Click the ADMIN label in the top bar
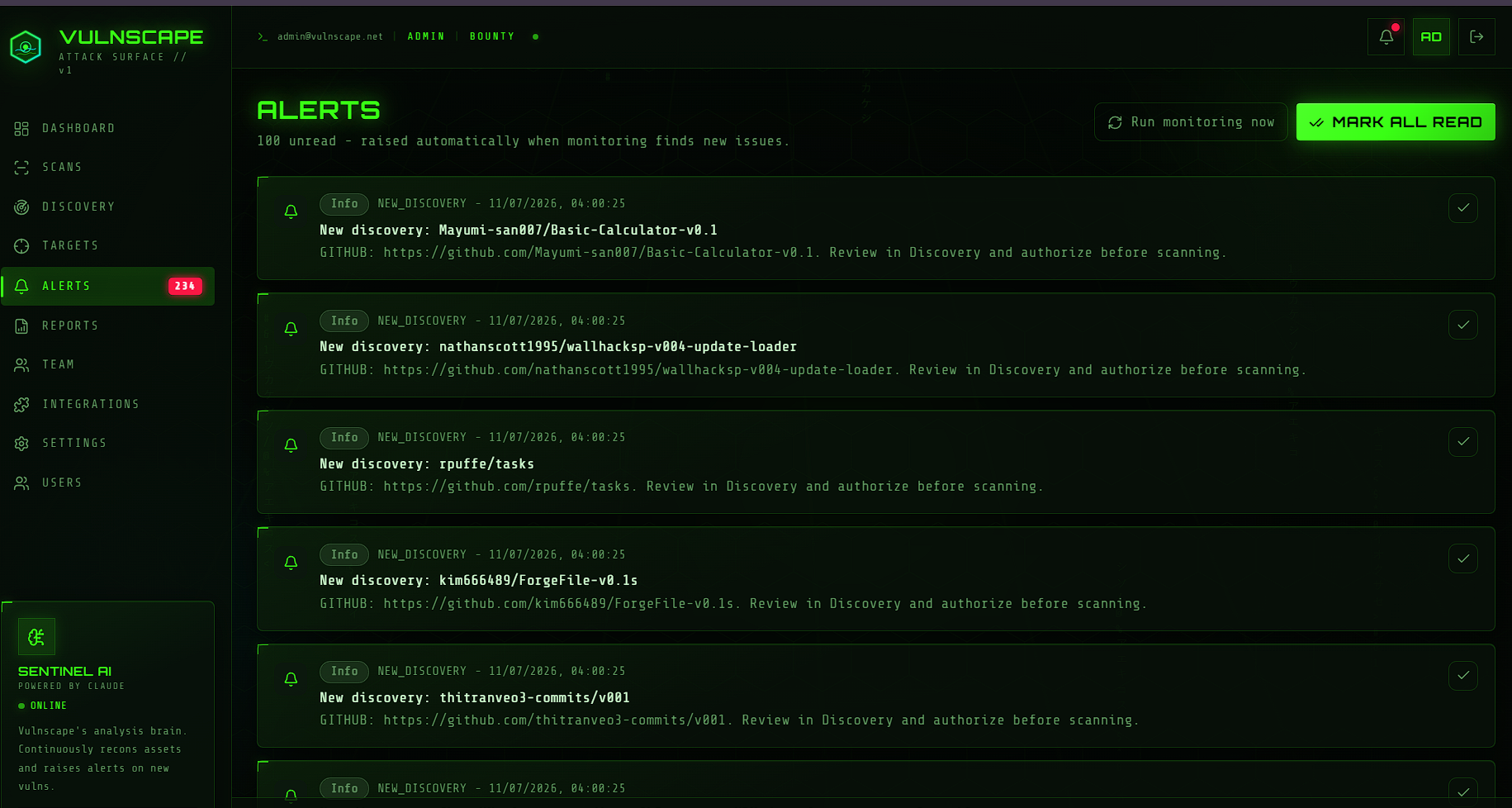The width and height of the screenshot is (1512, 808). point(426,36)
